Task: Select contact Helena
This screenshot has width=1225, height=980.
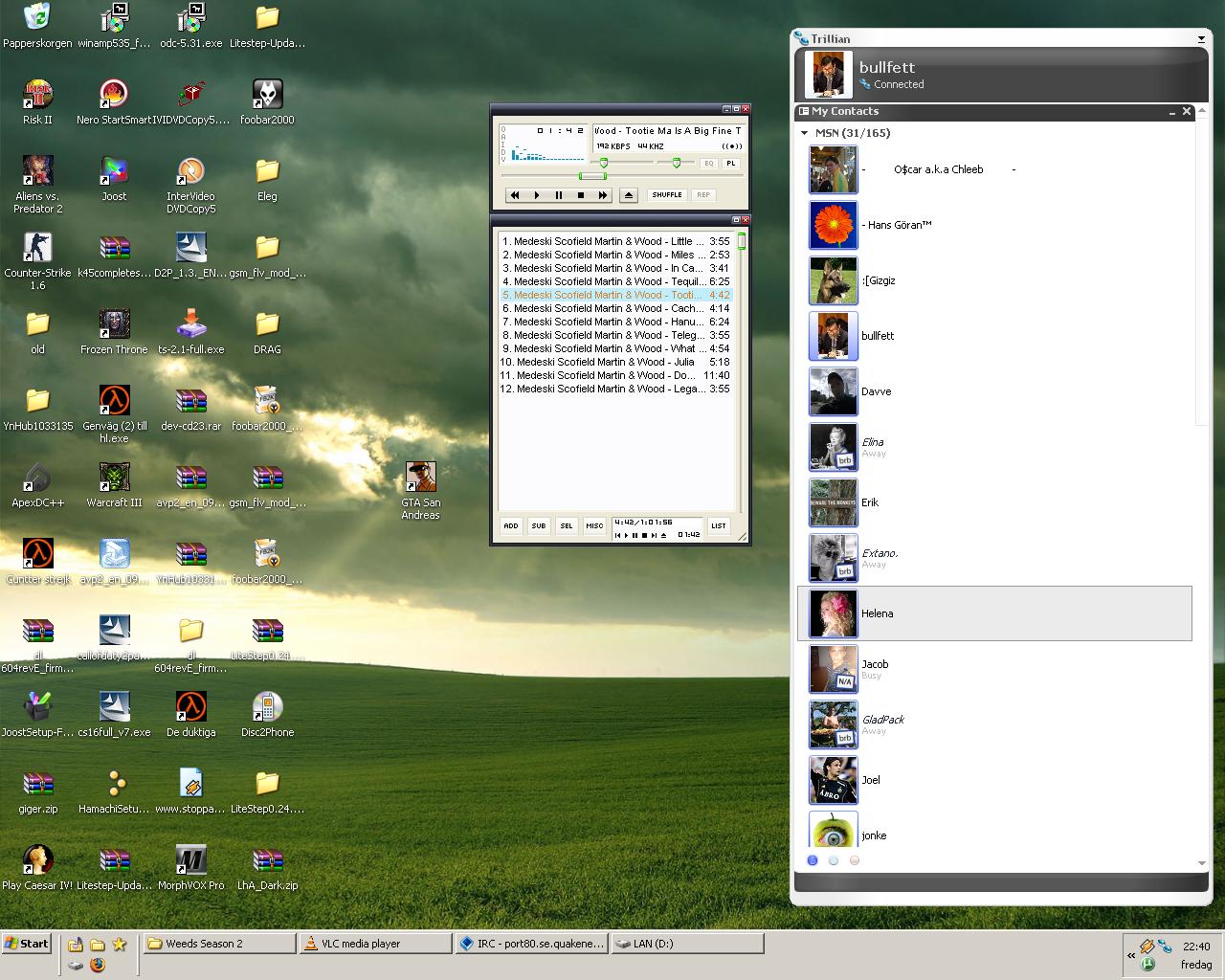Action: click(995, 613)
